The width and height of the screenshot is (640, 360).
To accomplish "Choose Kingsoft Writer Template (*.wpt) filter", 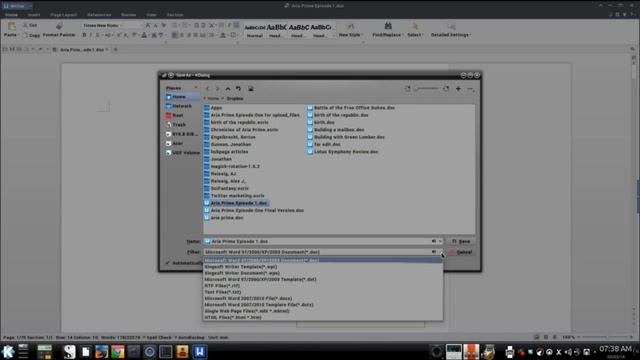I will 323,267.
